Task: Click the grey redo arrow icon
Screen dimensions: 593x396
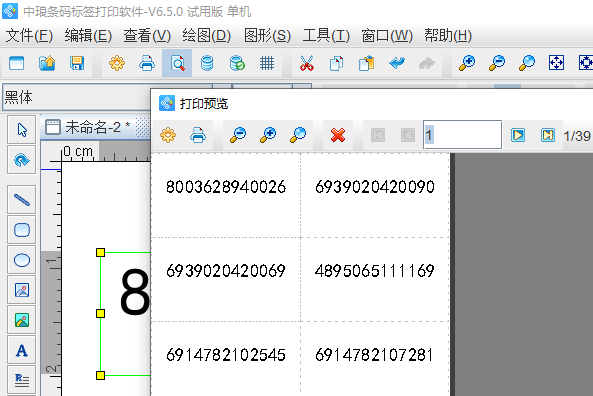Action: click(x=427, y=63)
